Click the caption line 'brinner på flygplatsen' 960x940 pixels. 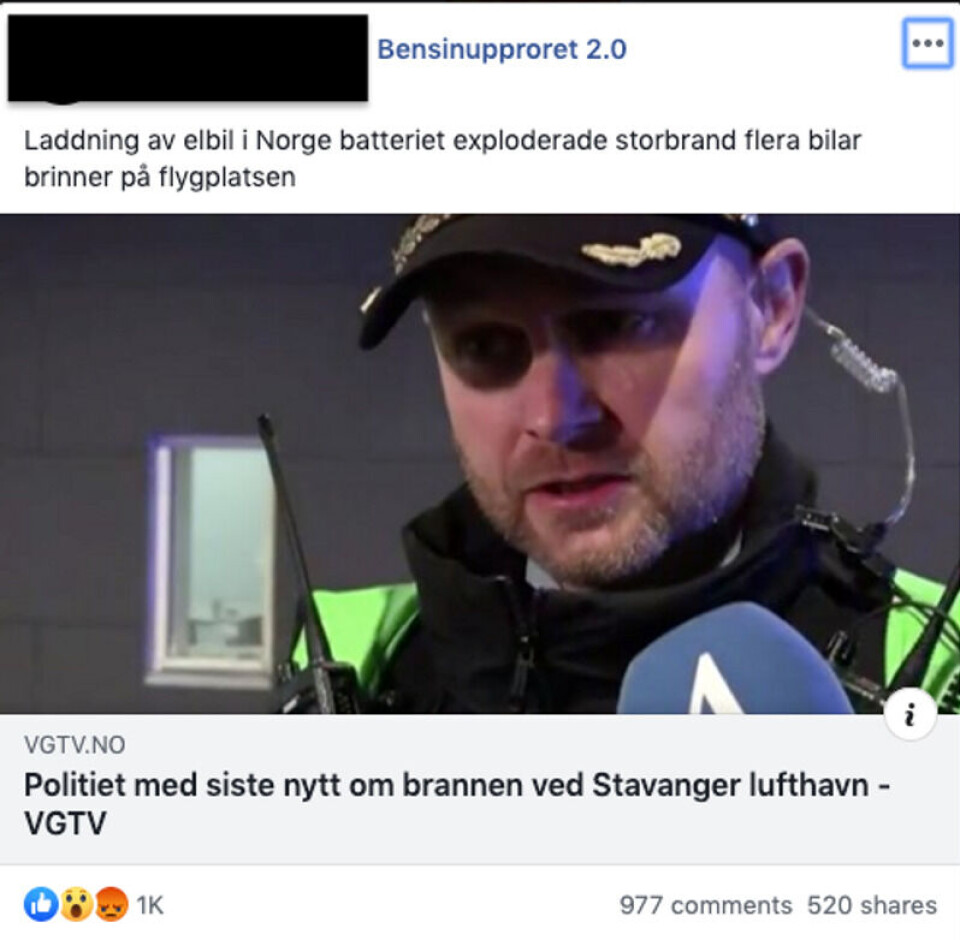[160, 177]
